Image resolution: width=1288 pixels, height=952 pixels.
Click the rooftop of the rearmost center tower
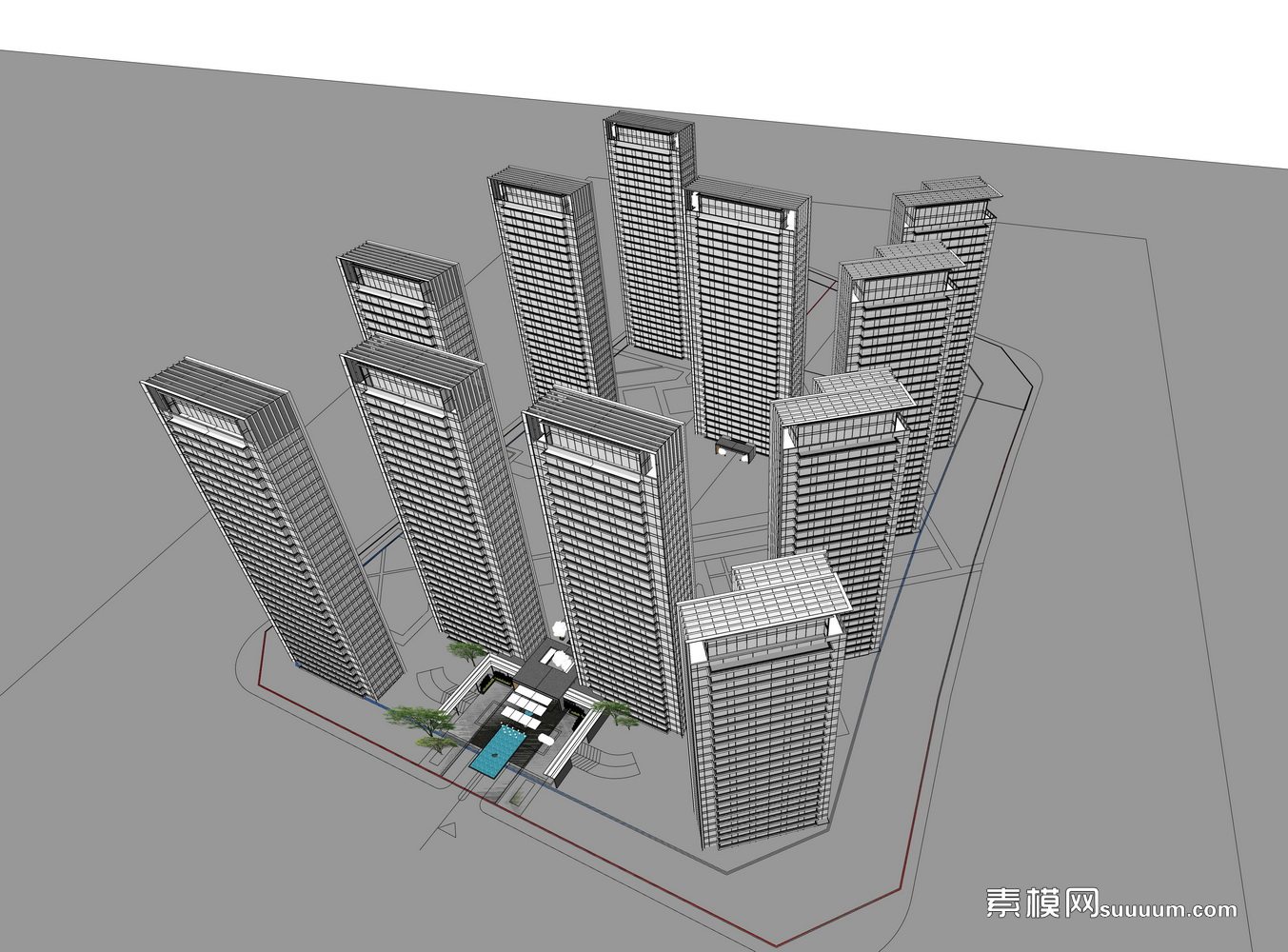click(650, 126)
